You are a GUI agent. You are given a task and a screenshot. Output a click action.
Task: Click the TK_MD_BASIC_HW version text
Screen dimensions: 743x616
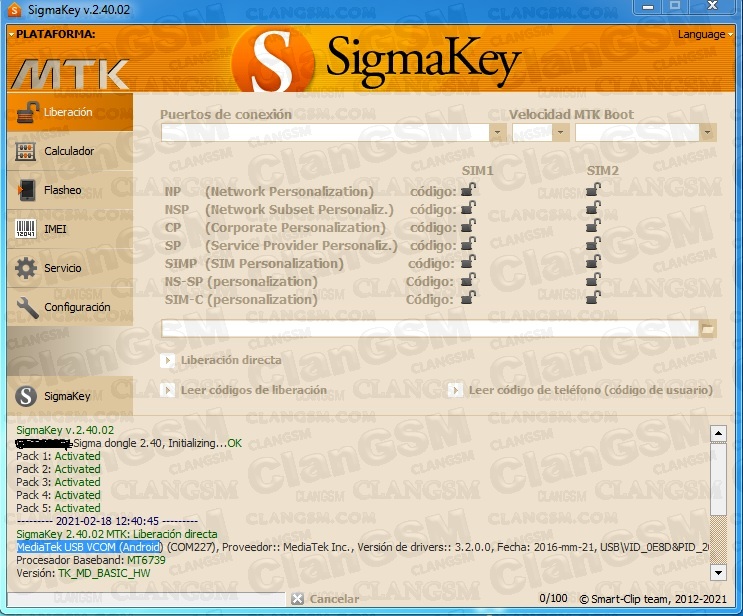[x=104, y=573]
